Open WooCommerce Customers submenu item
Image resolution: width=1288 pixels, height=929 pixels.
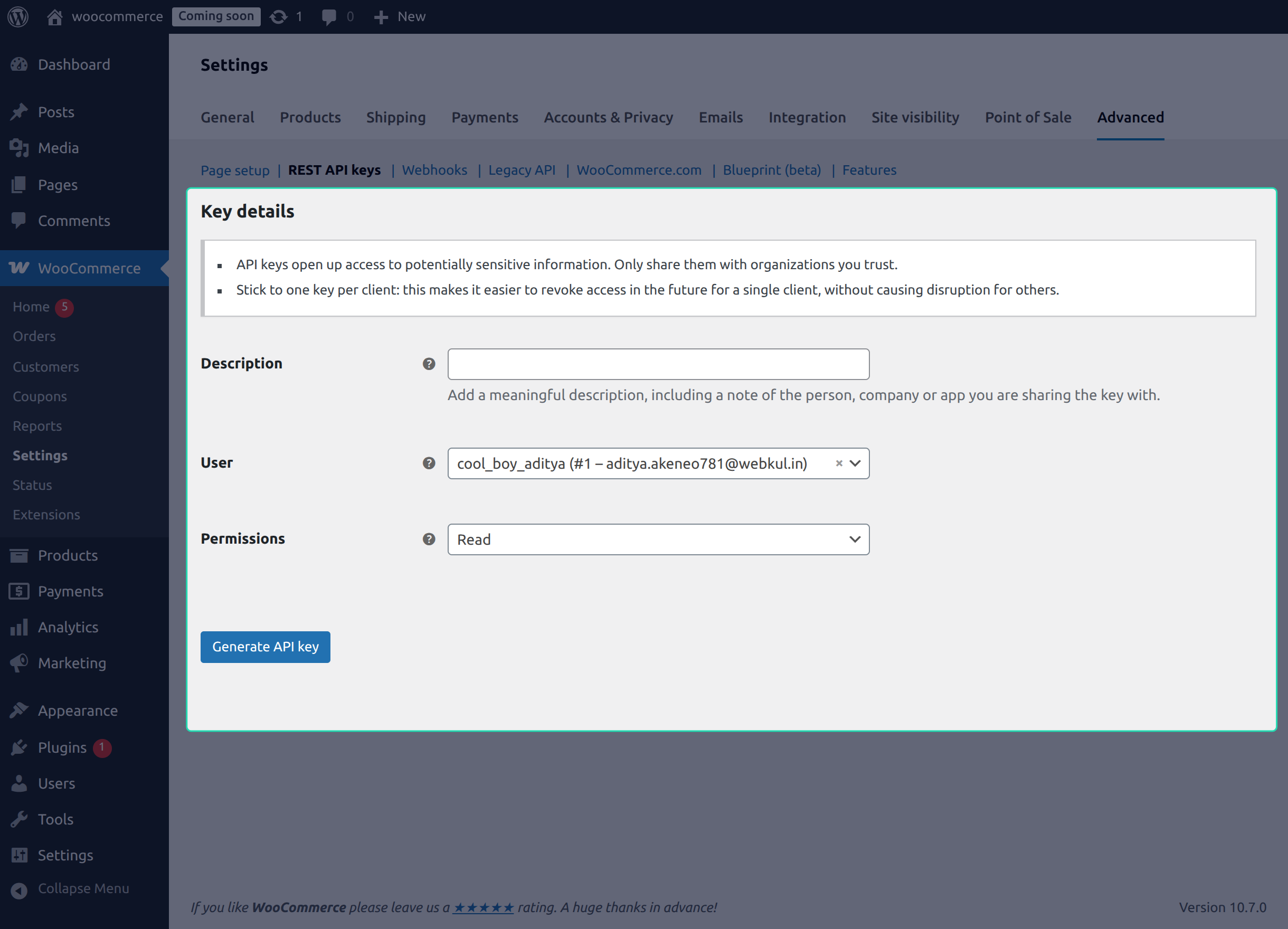tap(45, 367)
